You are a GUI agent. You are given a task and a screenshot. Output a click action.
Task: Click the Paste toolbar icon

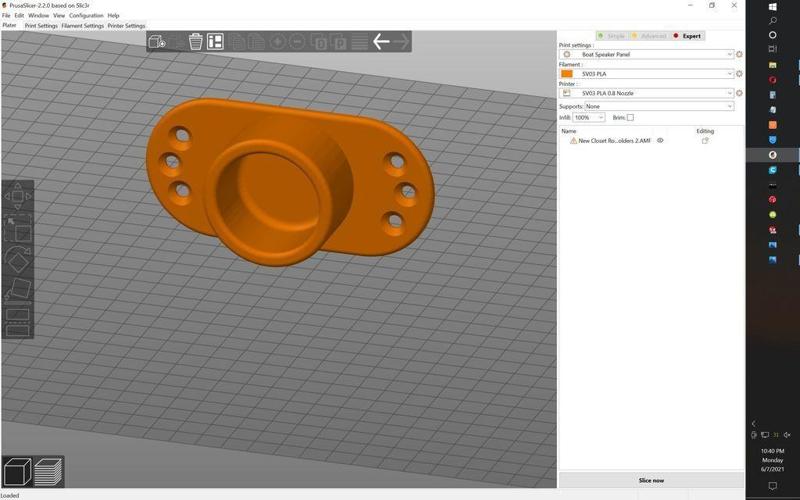tap(256, 41)
